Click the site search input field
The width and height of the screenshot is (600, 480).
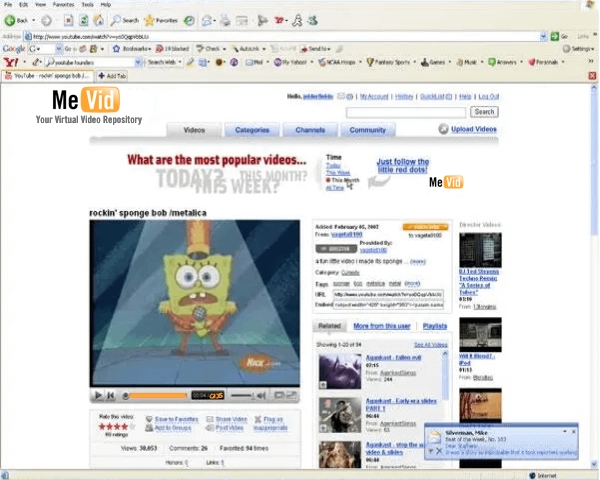(406, 112)
